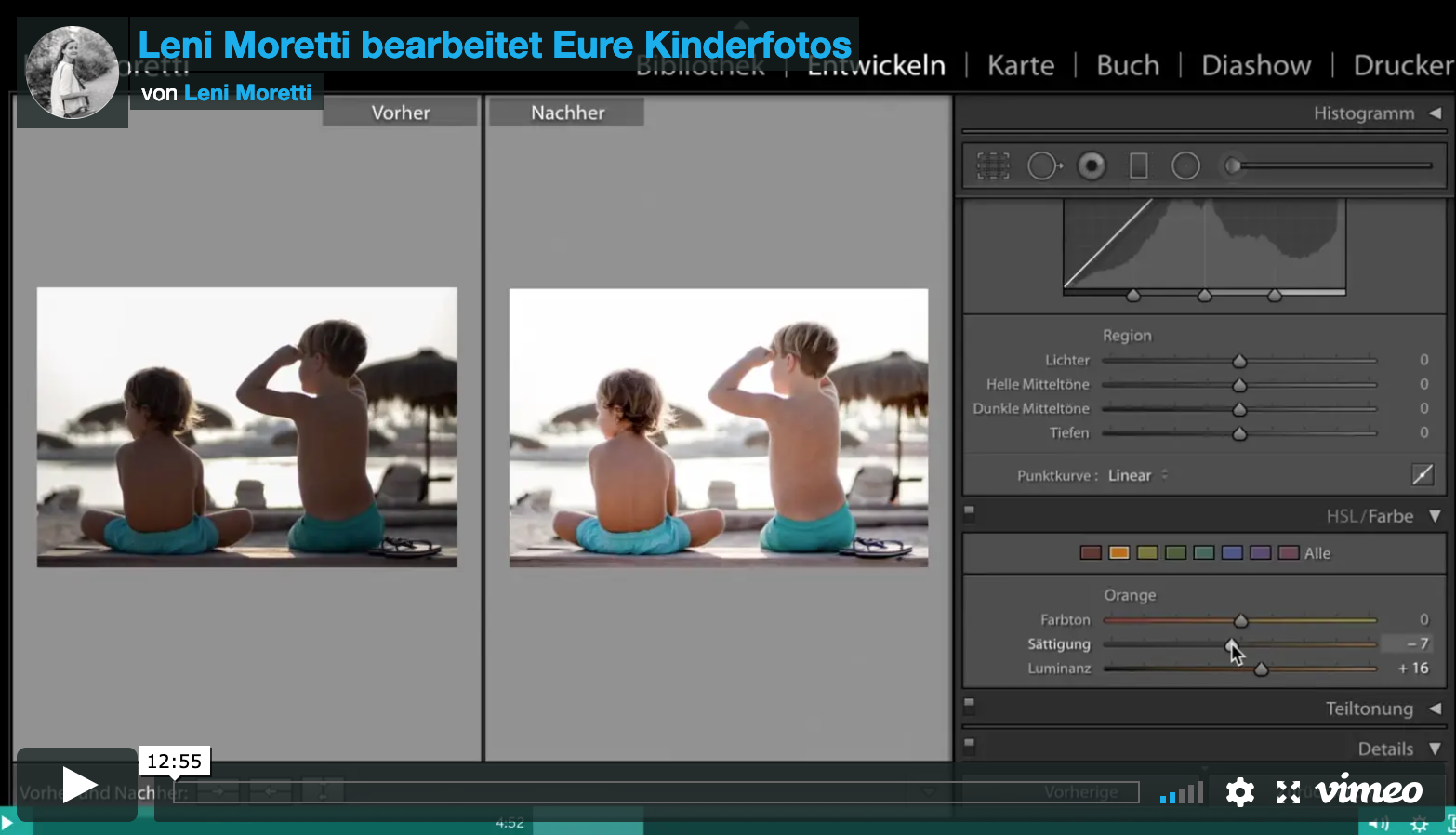The width and height of the screenshot is (1456, 835).
Task: Switch to the Buch module
Action: [x=1128, y=65]
